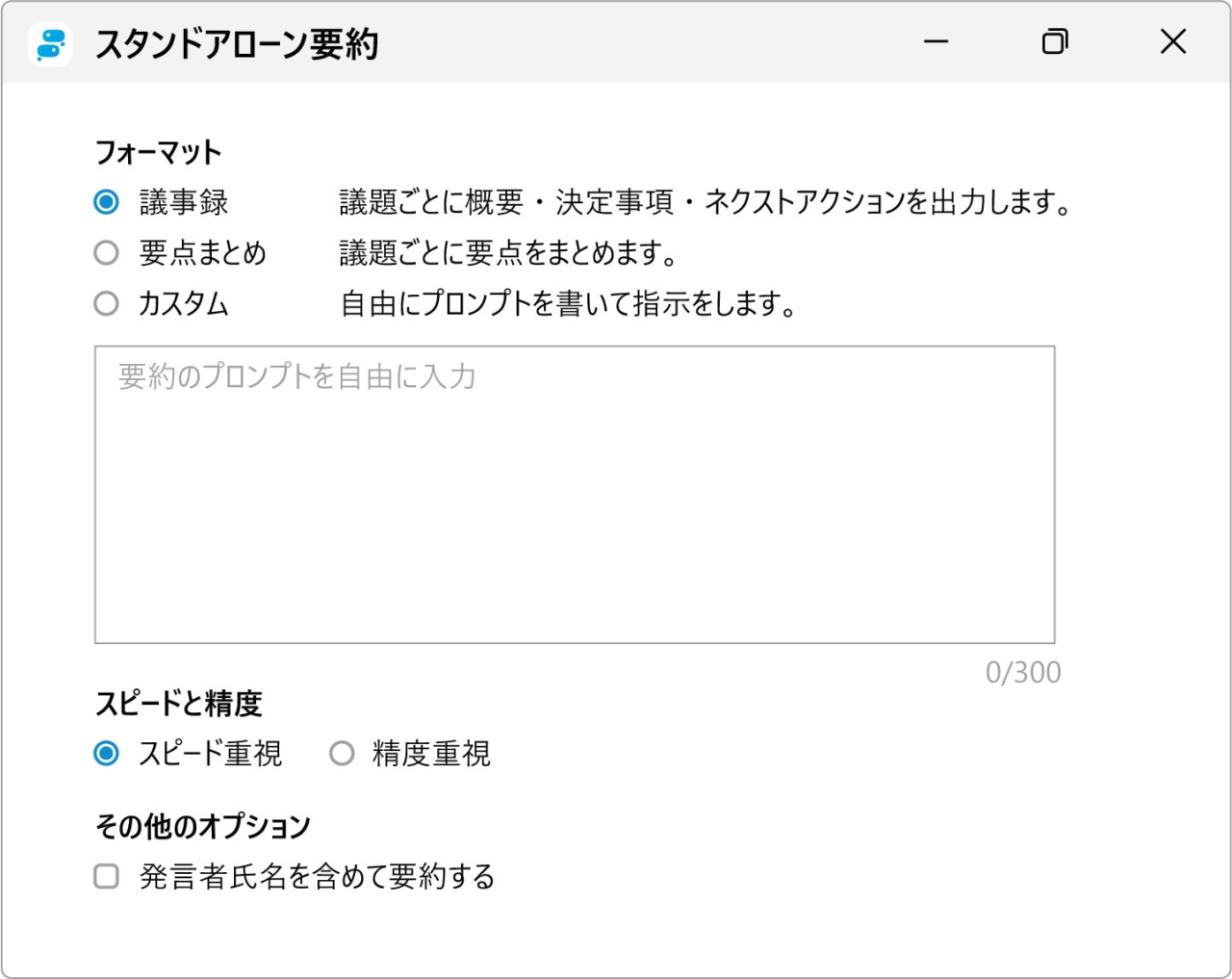
Task: Click the blue app logo in title bar
Action: coord(50,43)
